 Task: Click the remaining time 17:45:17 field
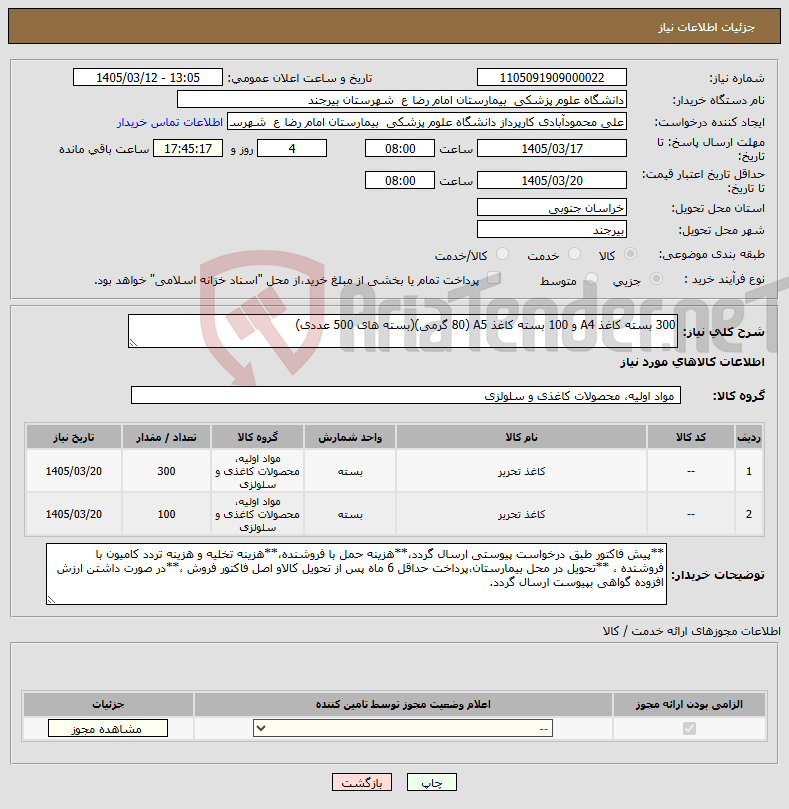coord(188,149)
